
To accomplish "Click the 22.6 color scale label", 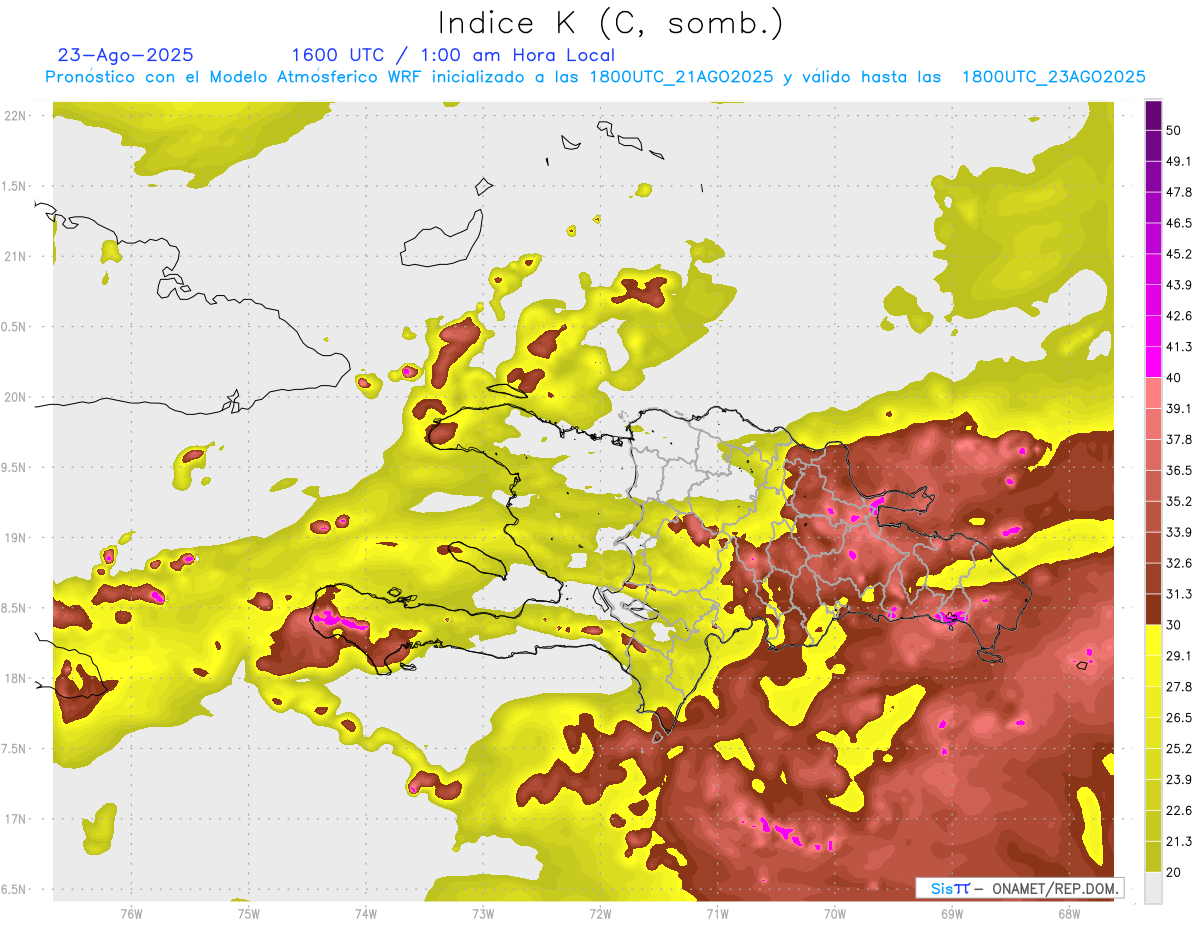I will point(1179,811).
